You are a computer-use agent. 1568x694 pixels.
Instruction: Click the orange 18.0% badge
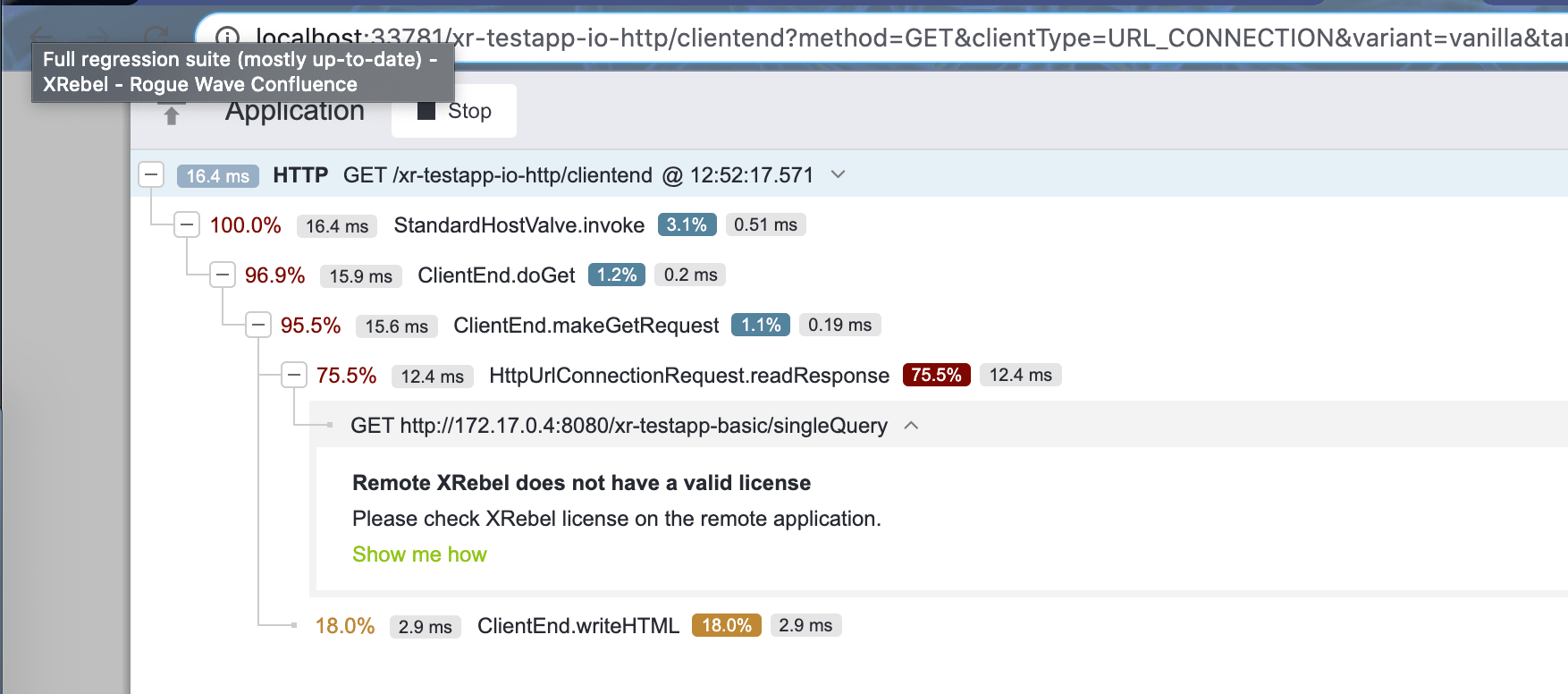point(726,625)
